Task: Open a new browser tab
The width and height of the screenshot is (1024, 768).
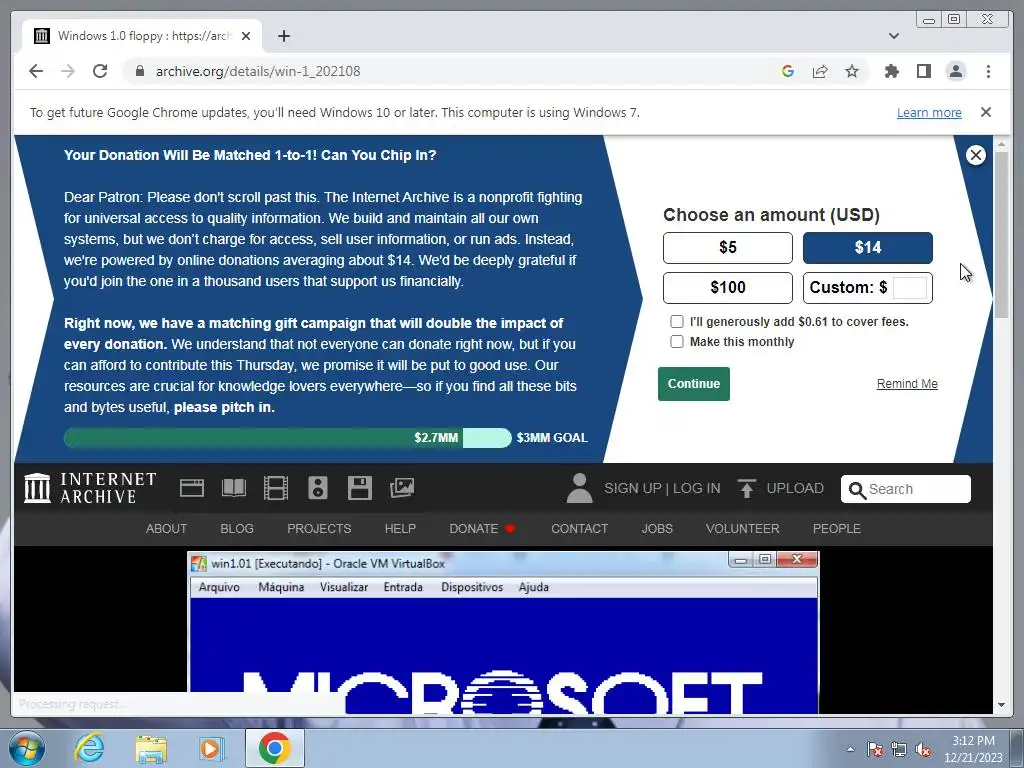Action: (283, 36)
